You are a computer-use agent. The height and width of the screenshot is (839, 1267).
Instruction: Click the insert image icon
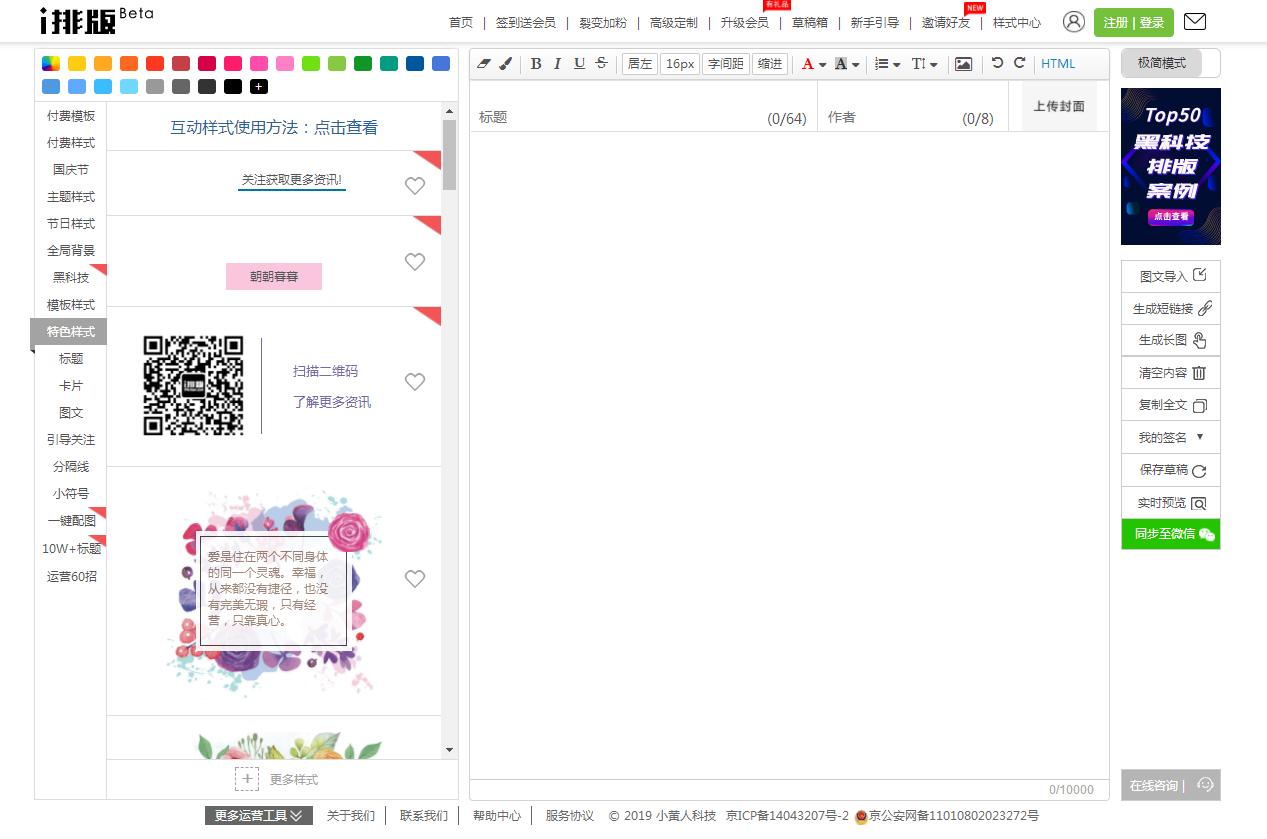pyautogui.click(x=963, y=63)
